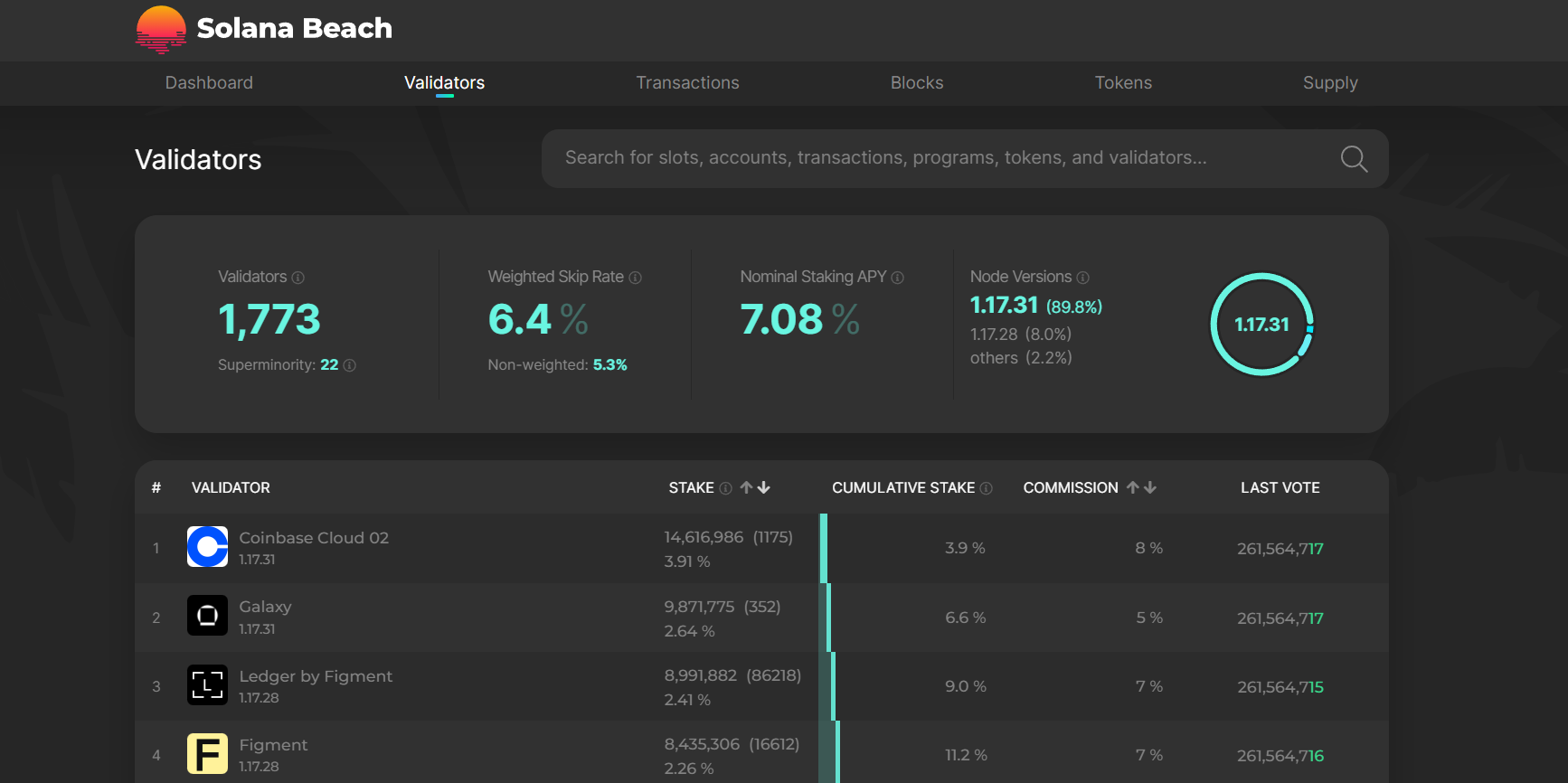Image resolution: width=1568 pixels, height=783 pixels.
Task: Sort COMMISSION ascending with up arrow
Action: (x=1132, y=487)
